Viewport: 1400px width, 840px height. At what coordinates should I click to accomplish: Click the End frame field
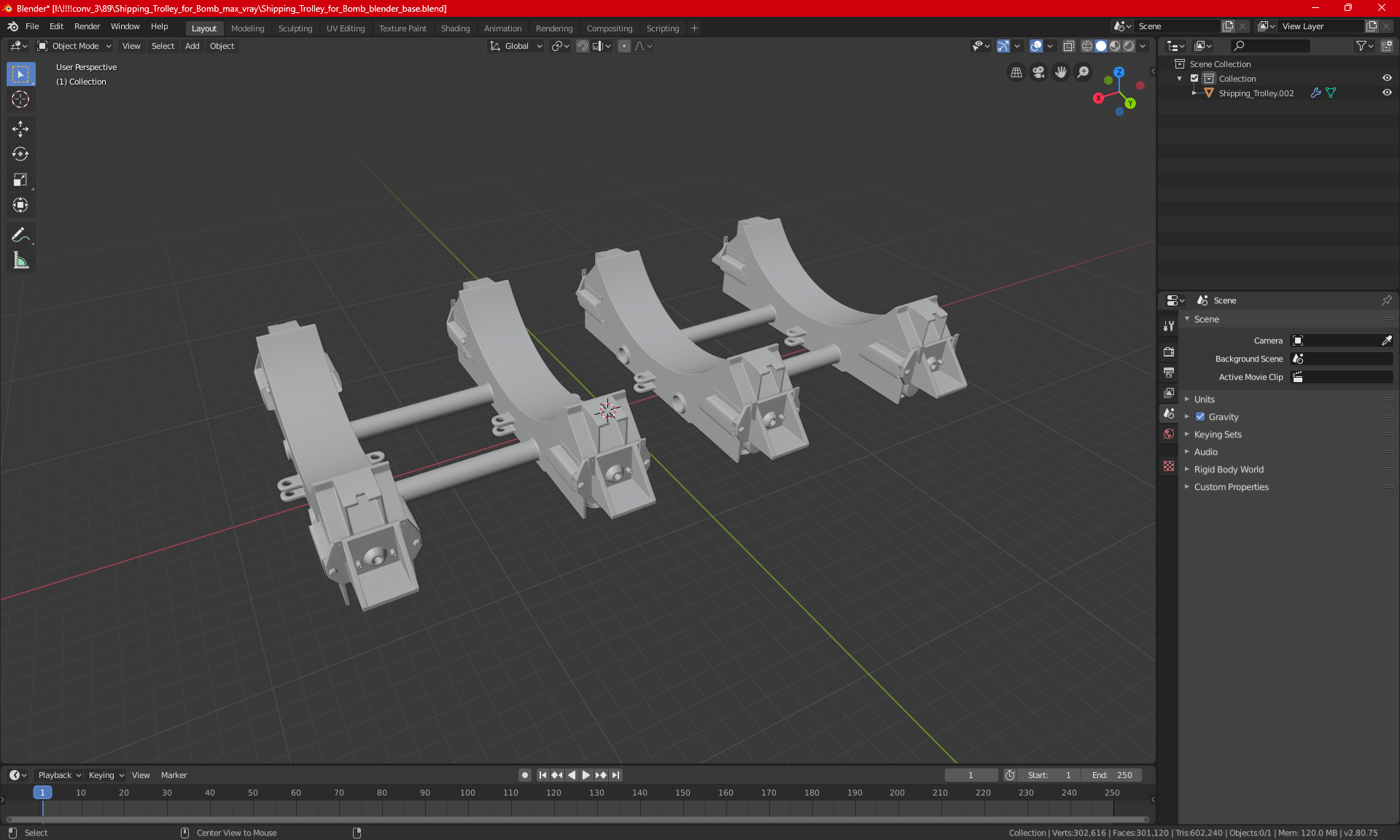tap(1112, 775)
